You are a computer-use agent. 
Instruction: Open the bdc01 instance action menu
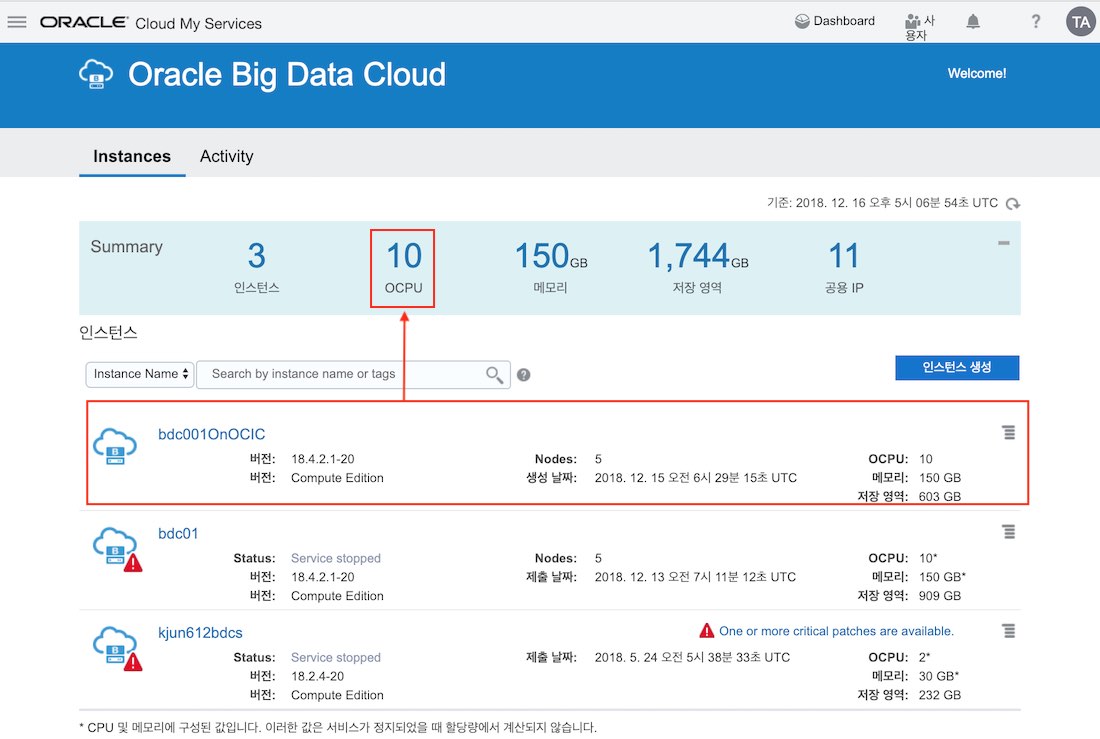[1008, 531]
